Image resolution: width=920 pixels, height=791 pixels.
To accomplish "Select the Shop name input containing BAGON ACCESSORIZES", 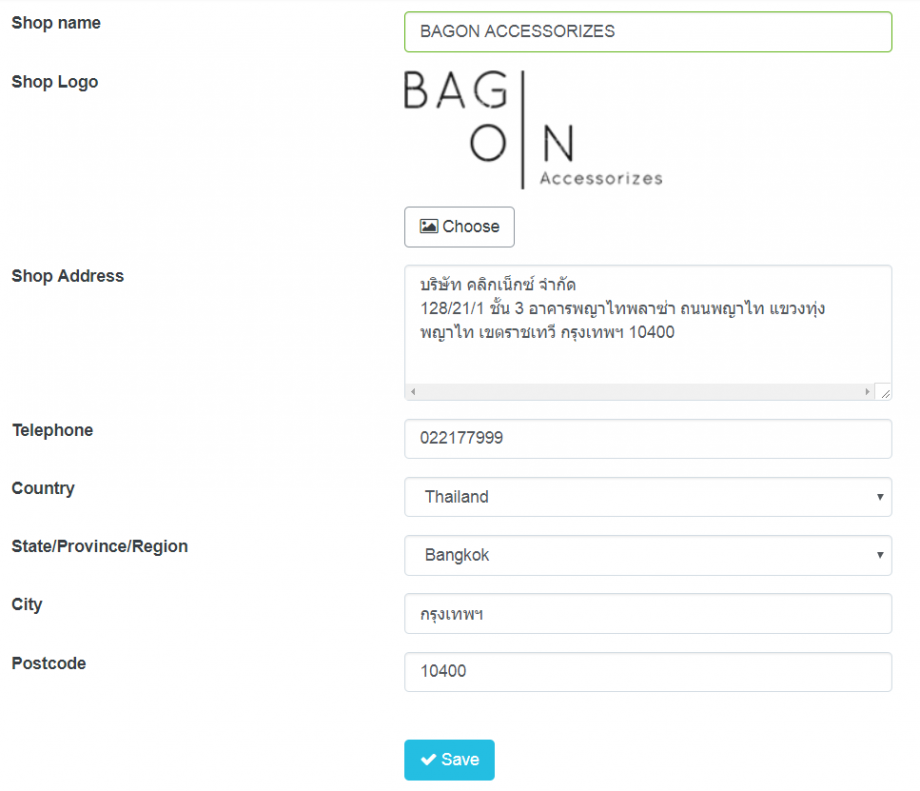I will 648,31.
